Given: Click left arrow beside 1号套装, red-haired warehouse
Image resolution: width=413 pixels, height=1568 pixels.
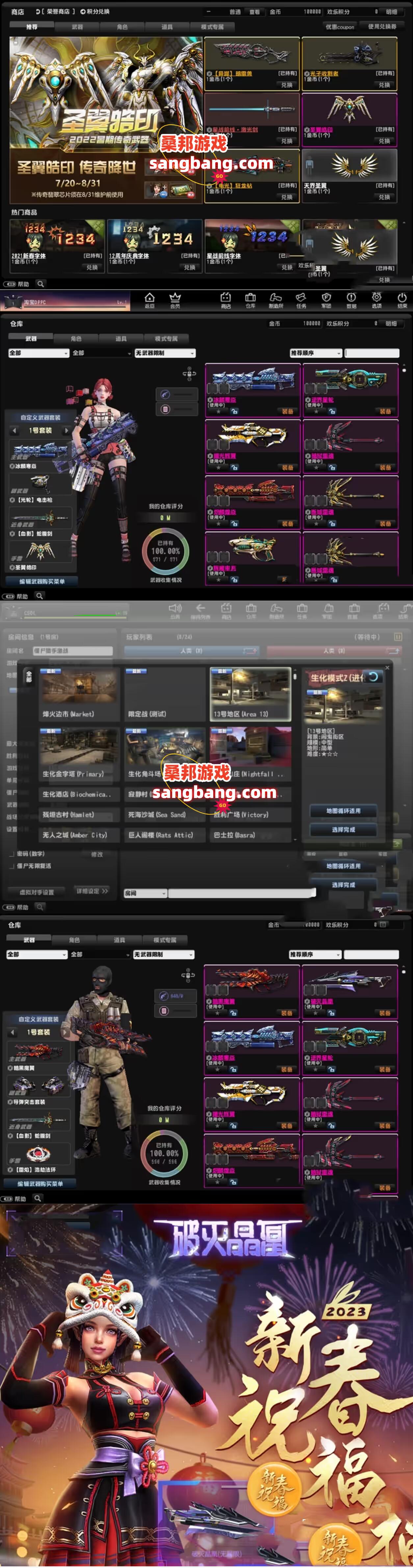Looking at the screenshot, I should [14, 430].
